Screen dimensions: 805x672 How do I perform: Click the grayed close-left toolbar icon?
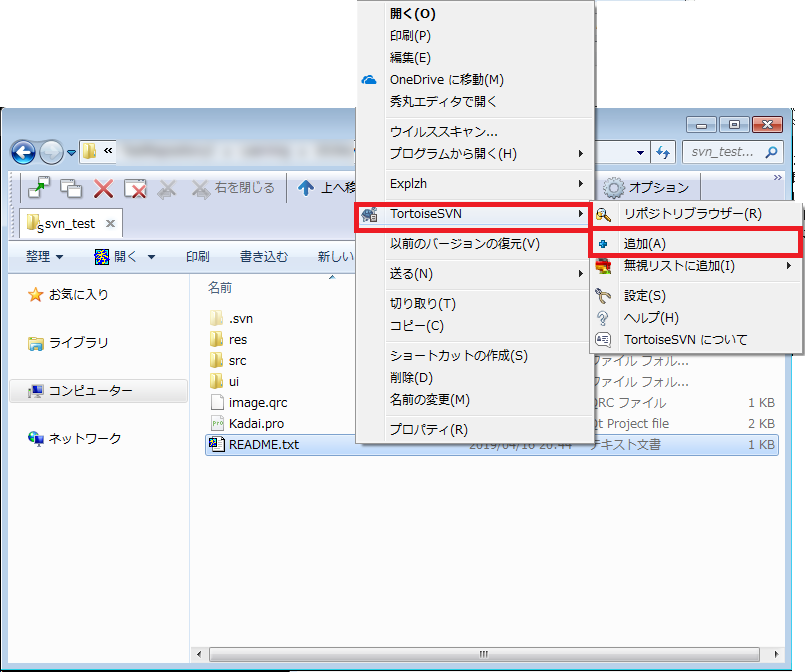(167, 189)
